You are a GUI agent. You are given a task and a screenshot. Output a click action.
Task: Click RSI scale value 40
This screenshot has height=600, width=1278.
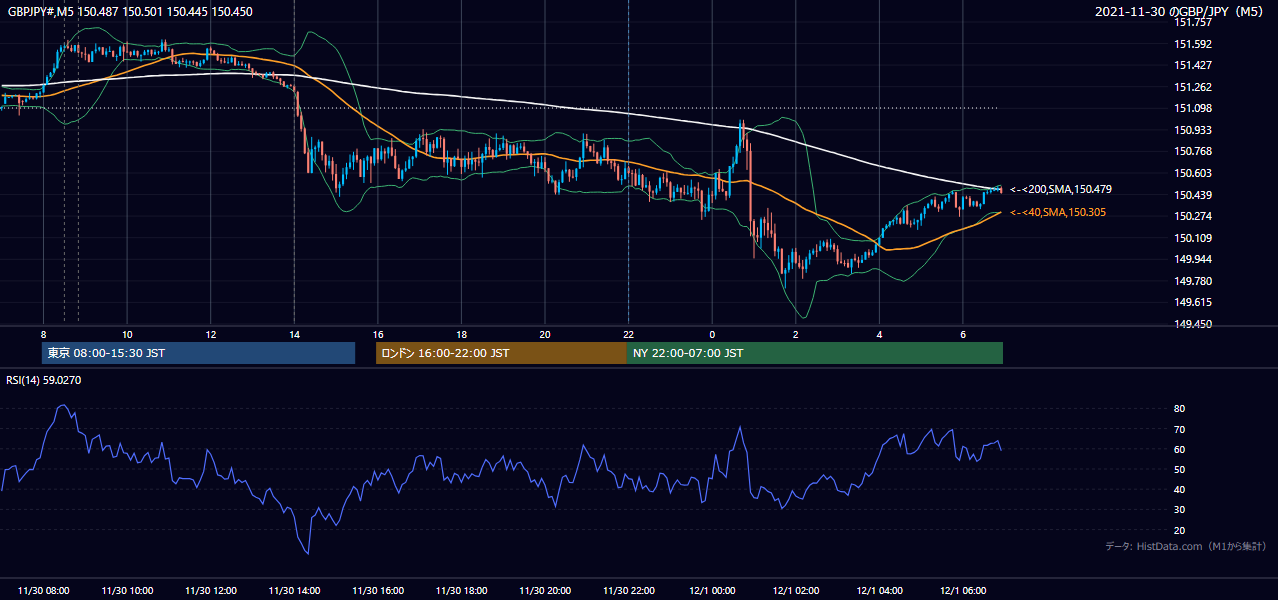(1179, 489)
